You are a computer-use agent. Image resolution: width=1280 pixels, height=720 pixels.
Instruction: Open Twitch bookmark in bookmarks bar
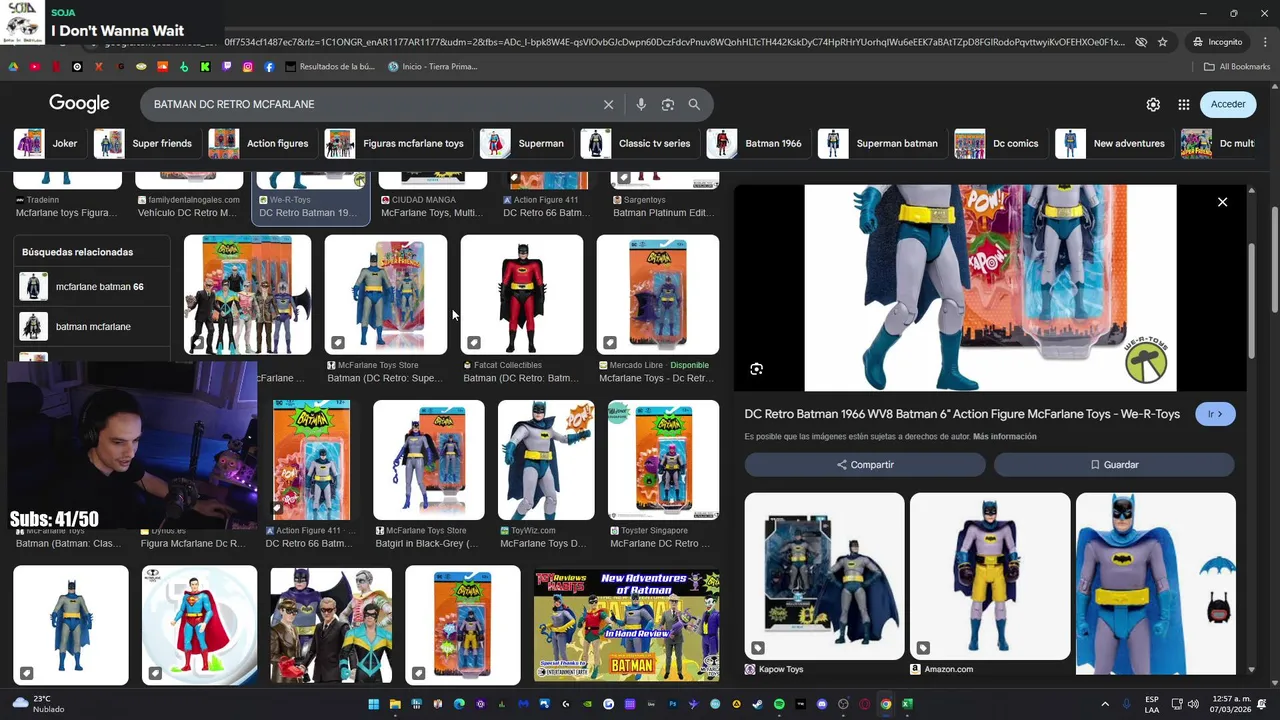227,67
